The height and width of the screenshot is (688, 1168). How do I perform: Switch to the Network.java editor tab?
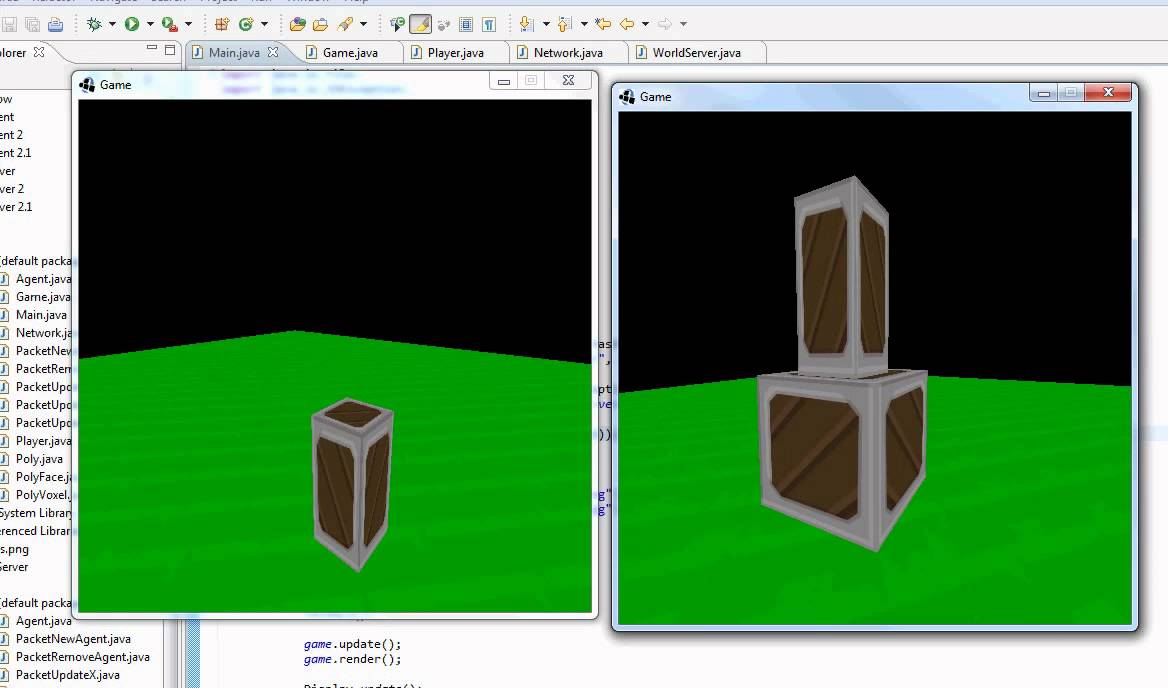click(x=568, y=53)
